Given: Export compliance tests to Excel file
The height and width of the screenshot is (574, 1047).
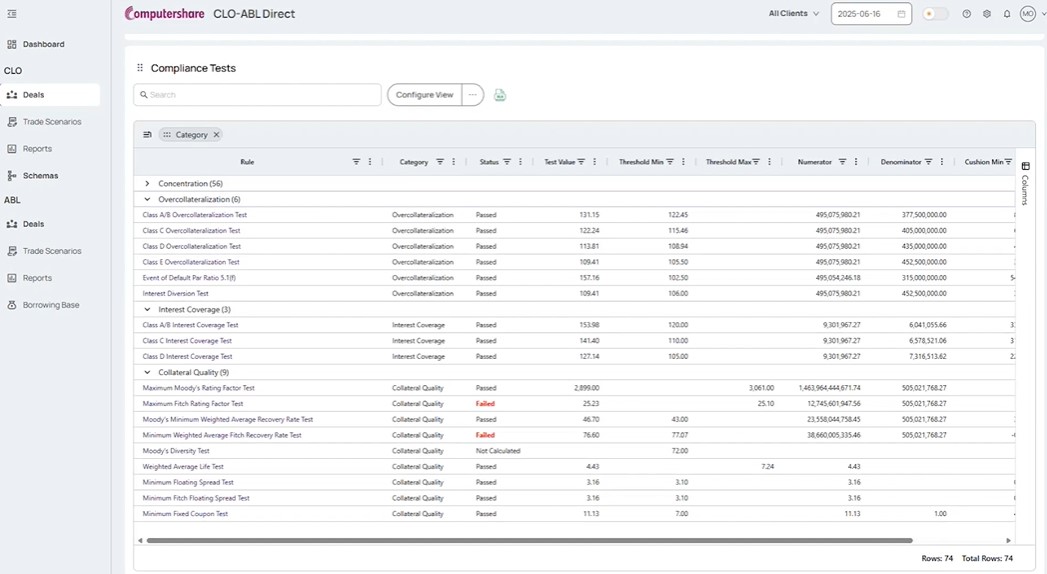Looking at the screenshot, I should 500,95.
